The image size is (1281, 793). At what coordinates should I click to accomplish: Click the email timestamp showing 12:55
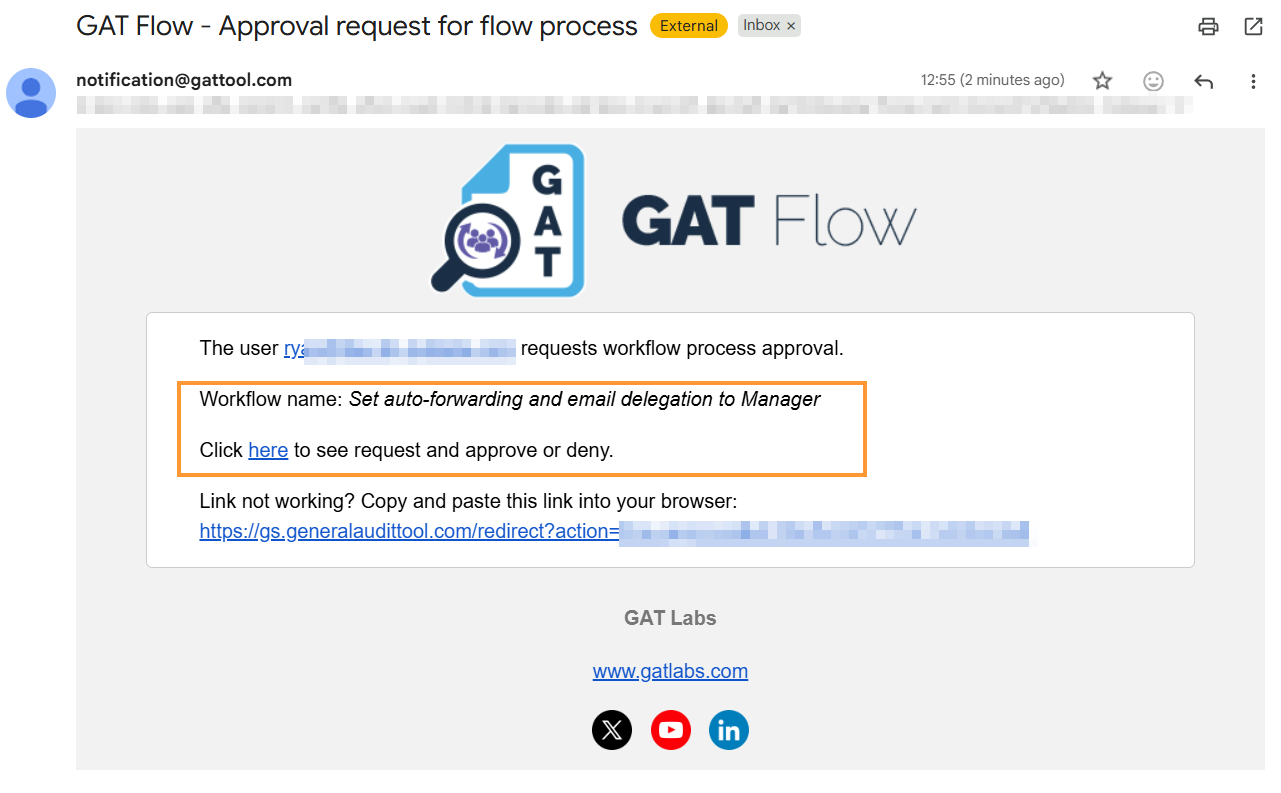click(x=992, y=80)
